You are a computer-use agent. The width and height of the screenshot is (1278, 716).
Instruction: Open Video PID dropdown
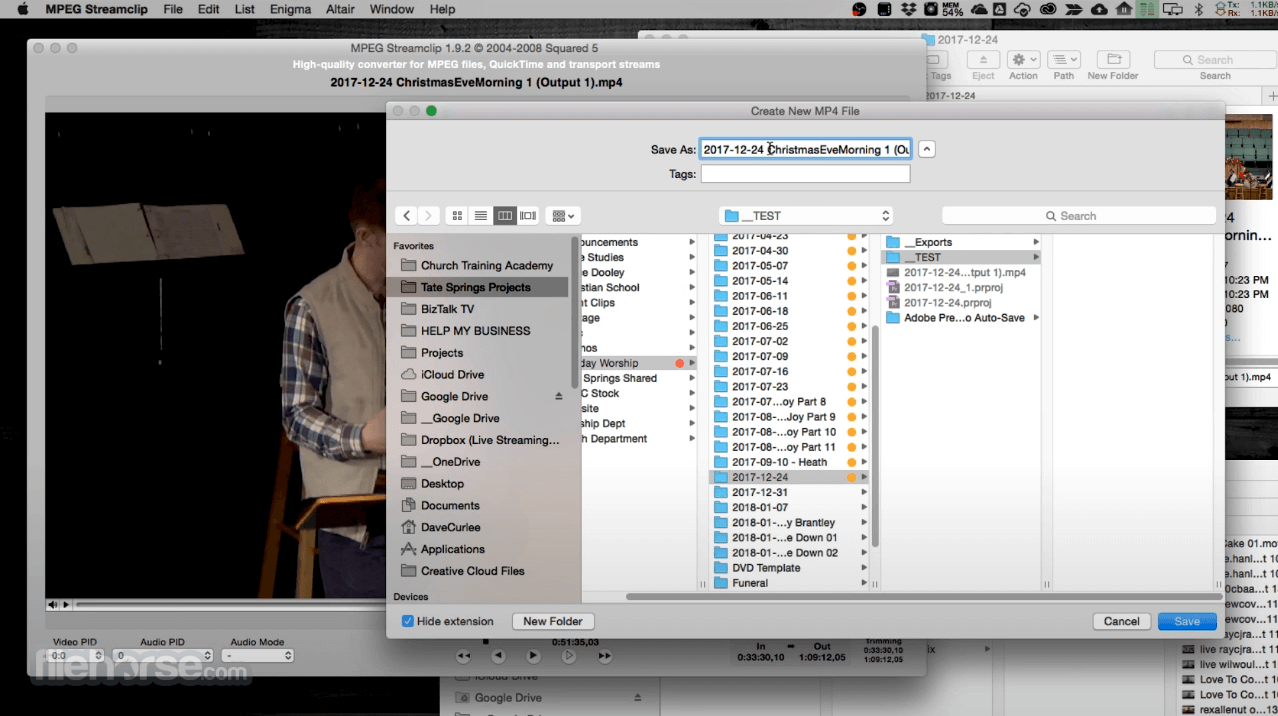pos(76,656)
